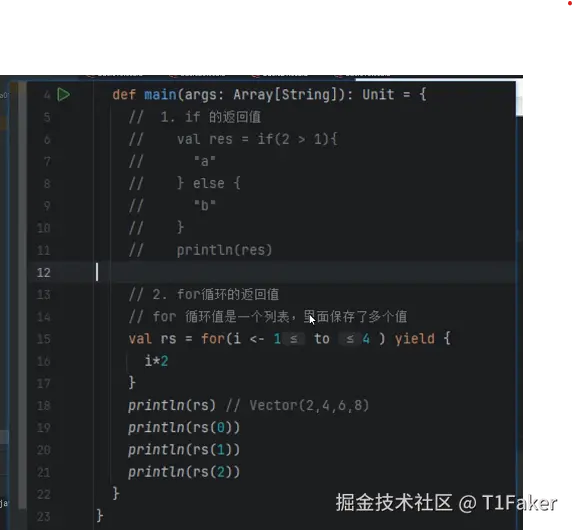Click gutter line number 20
Viewport: 573px width, 530px height.
[x=43, y=450]
